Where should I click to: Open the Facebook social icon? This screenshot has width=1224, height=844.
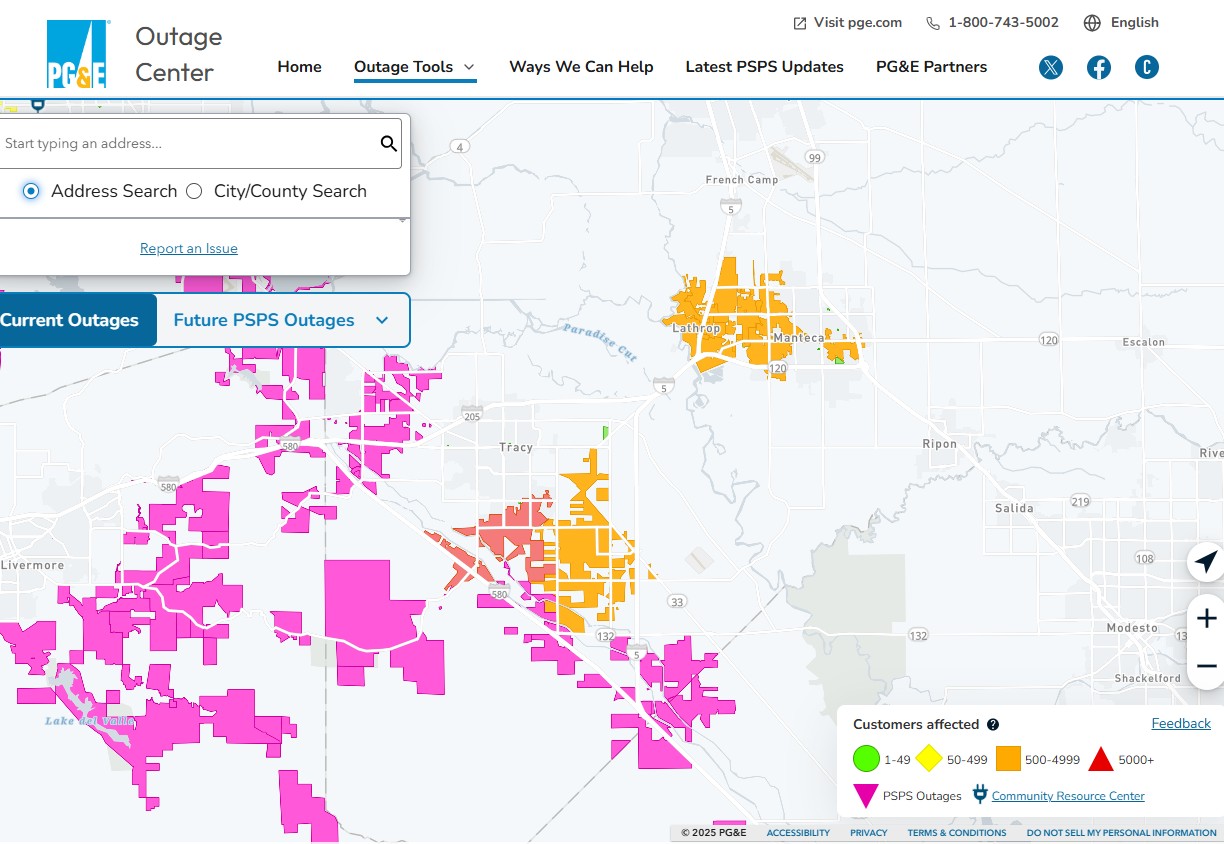tap(1099, 68)
